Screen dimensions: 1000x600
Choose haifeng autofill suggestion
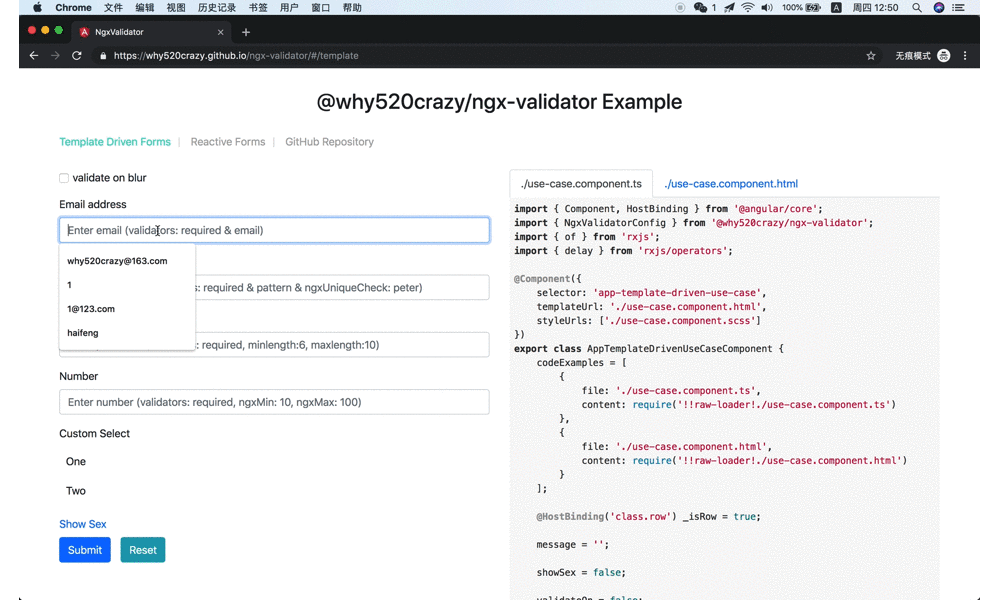point(127,333)
